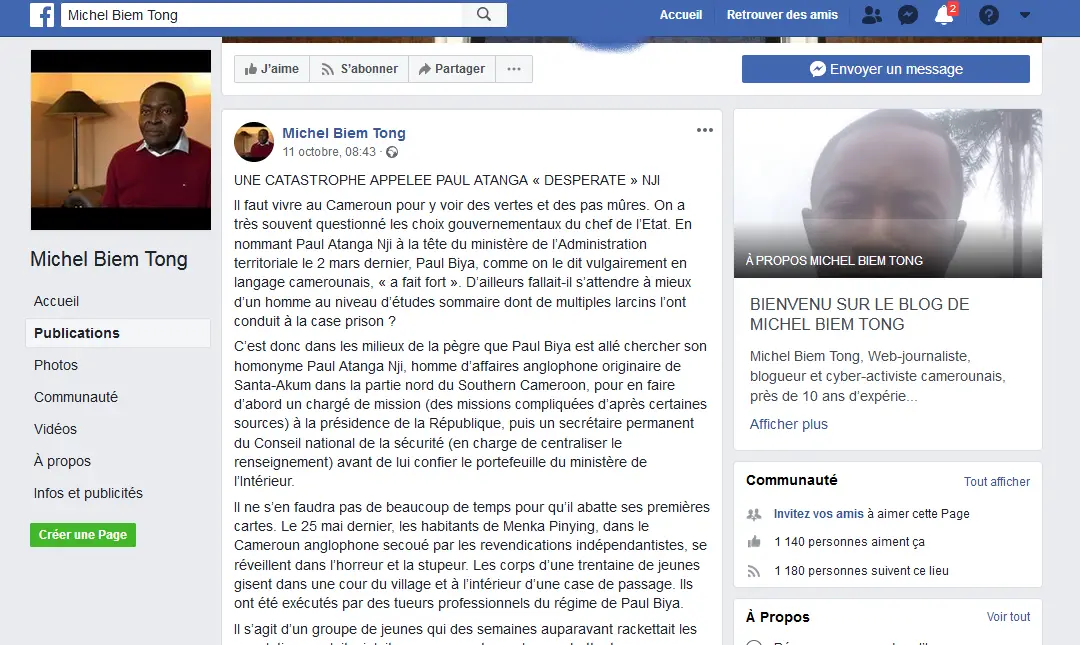Expand description with Afficher plus
1080x645 pixels.
(789, 424)
